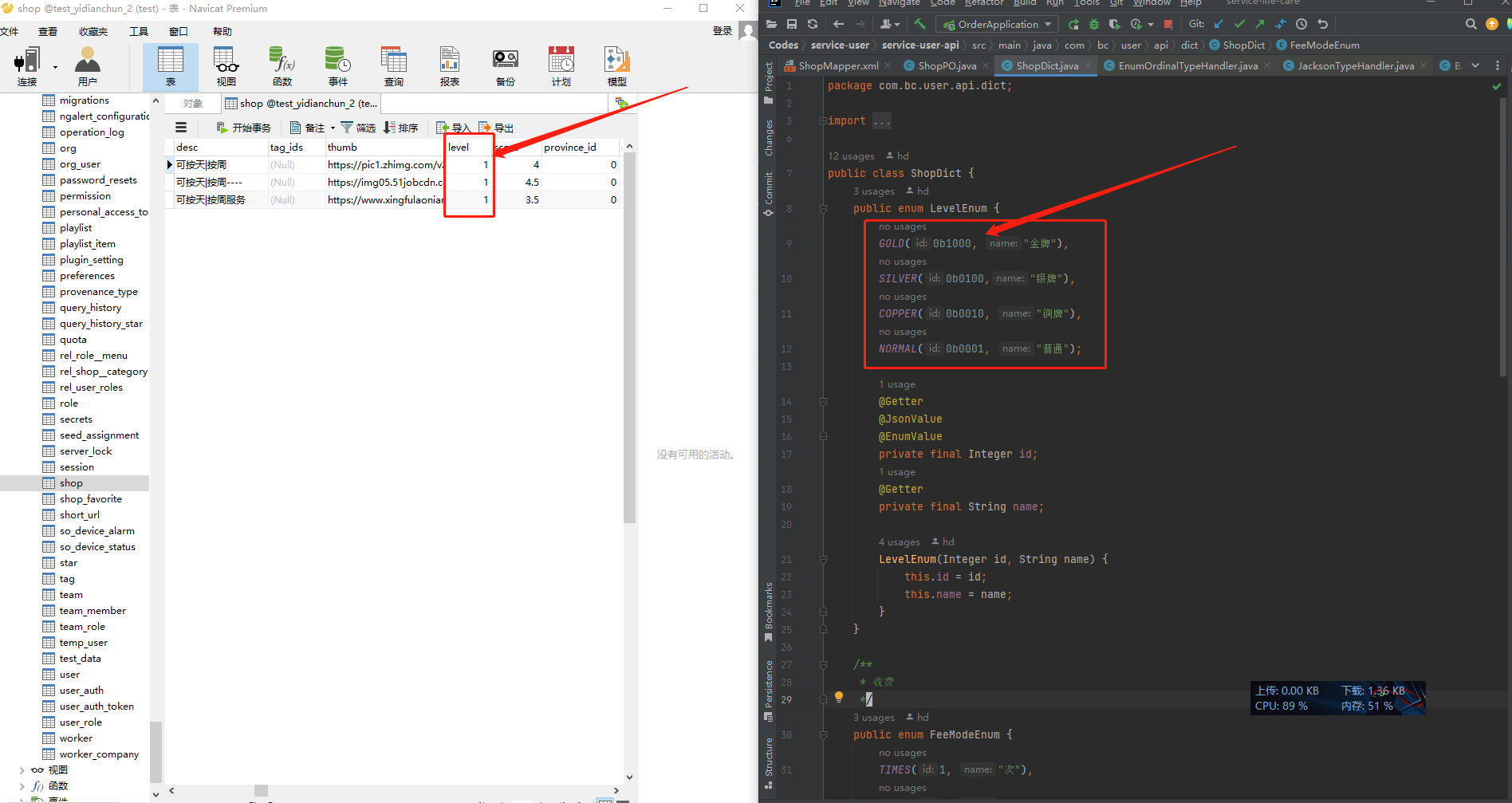Screen dimensions: 1512x803
Task: Click 导出 export button
Action: (x=496, y=128)
